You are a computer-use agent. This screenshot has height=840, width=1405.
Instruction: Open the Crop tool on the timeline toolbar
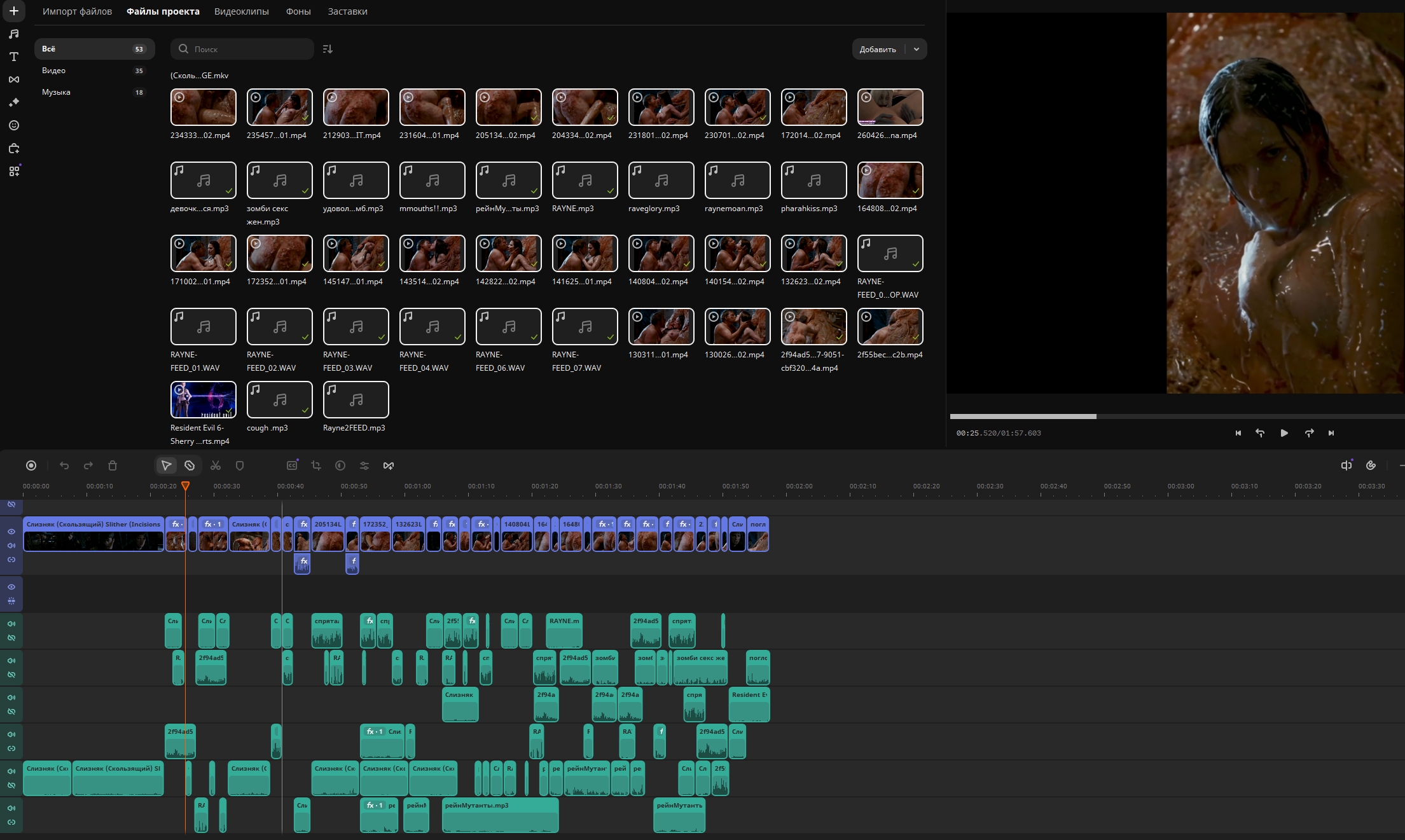316,465
